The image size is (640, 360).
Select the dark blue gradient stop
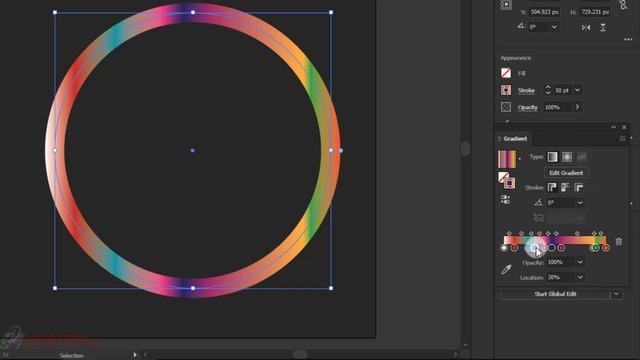coord(551,248)
